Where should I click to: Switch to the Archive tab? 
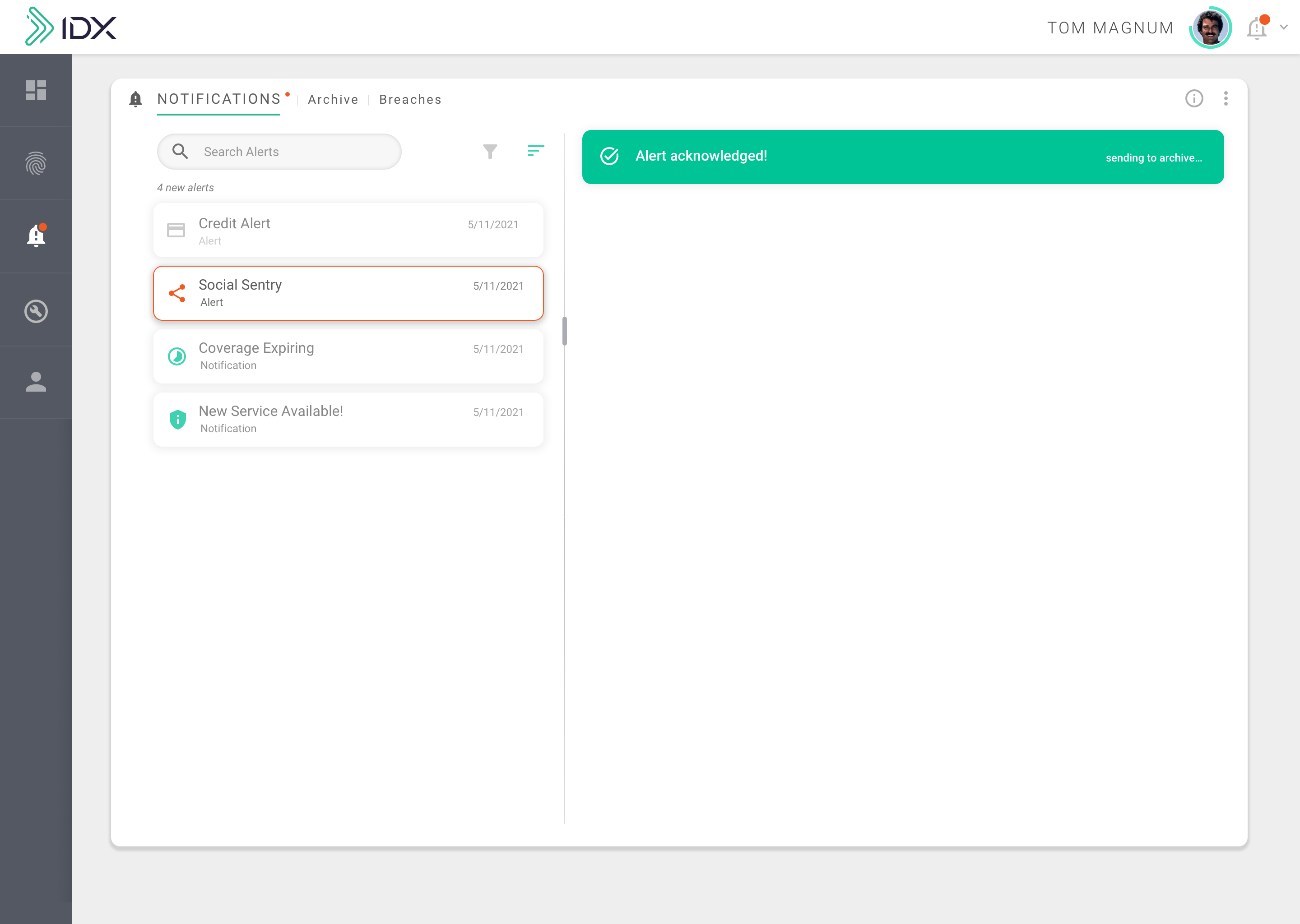333,100
